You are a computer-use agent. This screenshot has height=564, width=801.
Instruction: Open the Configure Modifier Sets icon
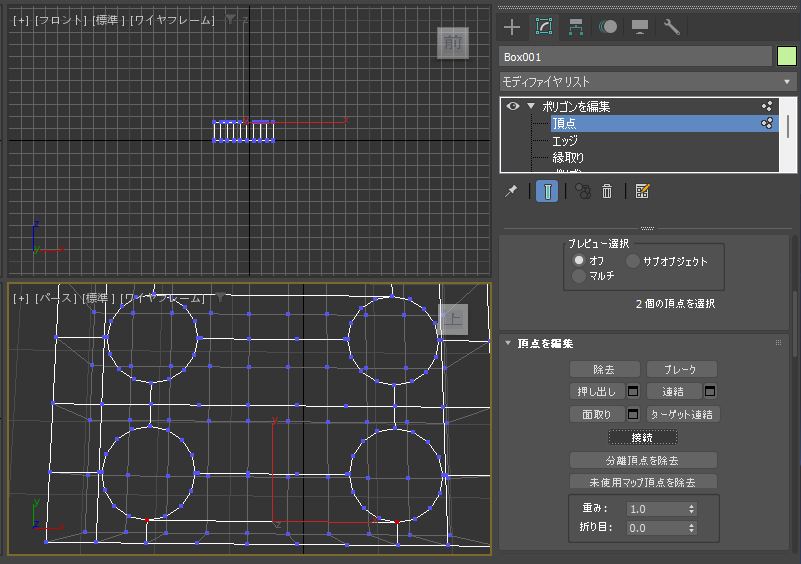tap(642, 192)
